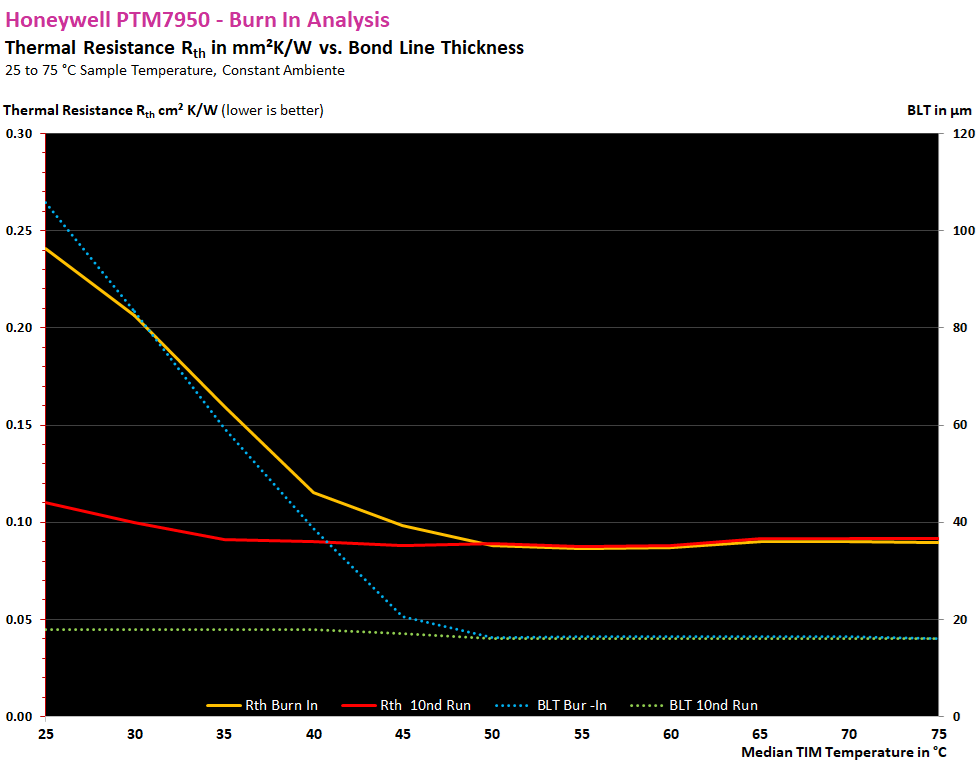Click x-axis label 65
This screenshot has height=766, width=980.
tap(759, 734)
